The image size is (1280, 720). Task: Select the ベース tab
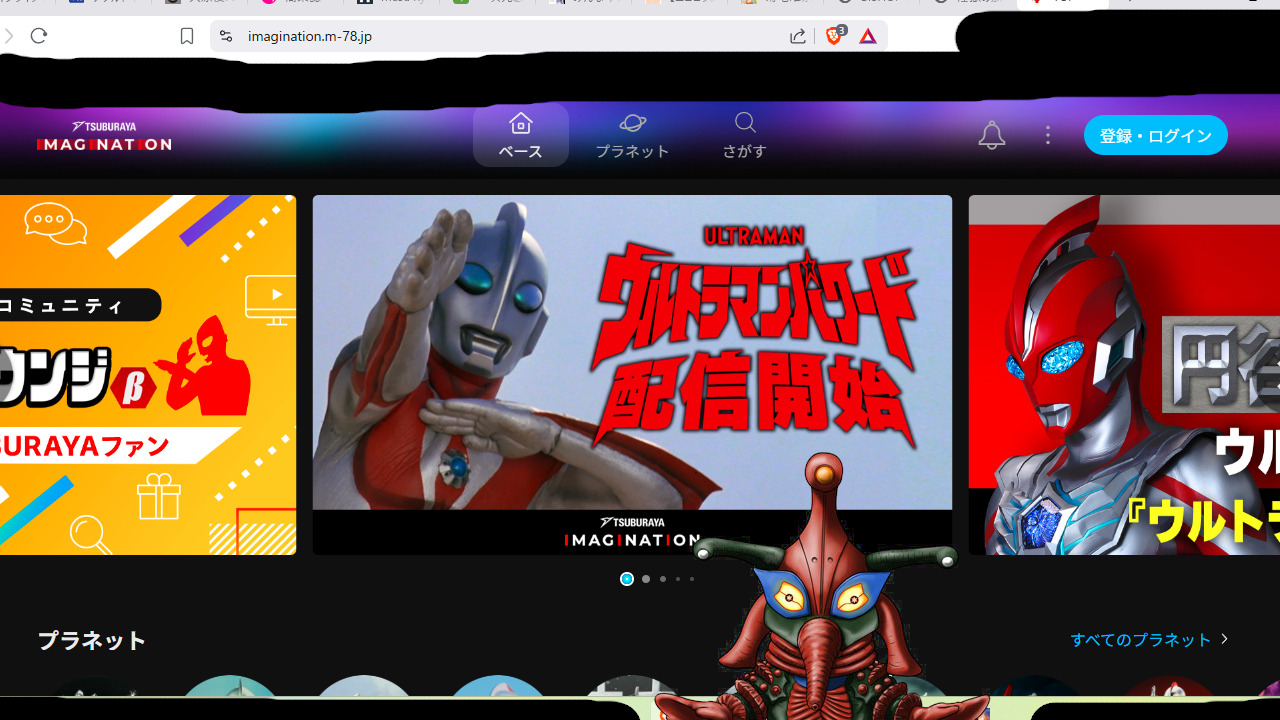pos(521,135)
